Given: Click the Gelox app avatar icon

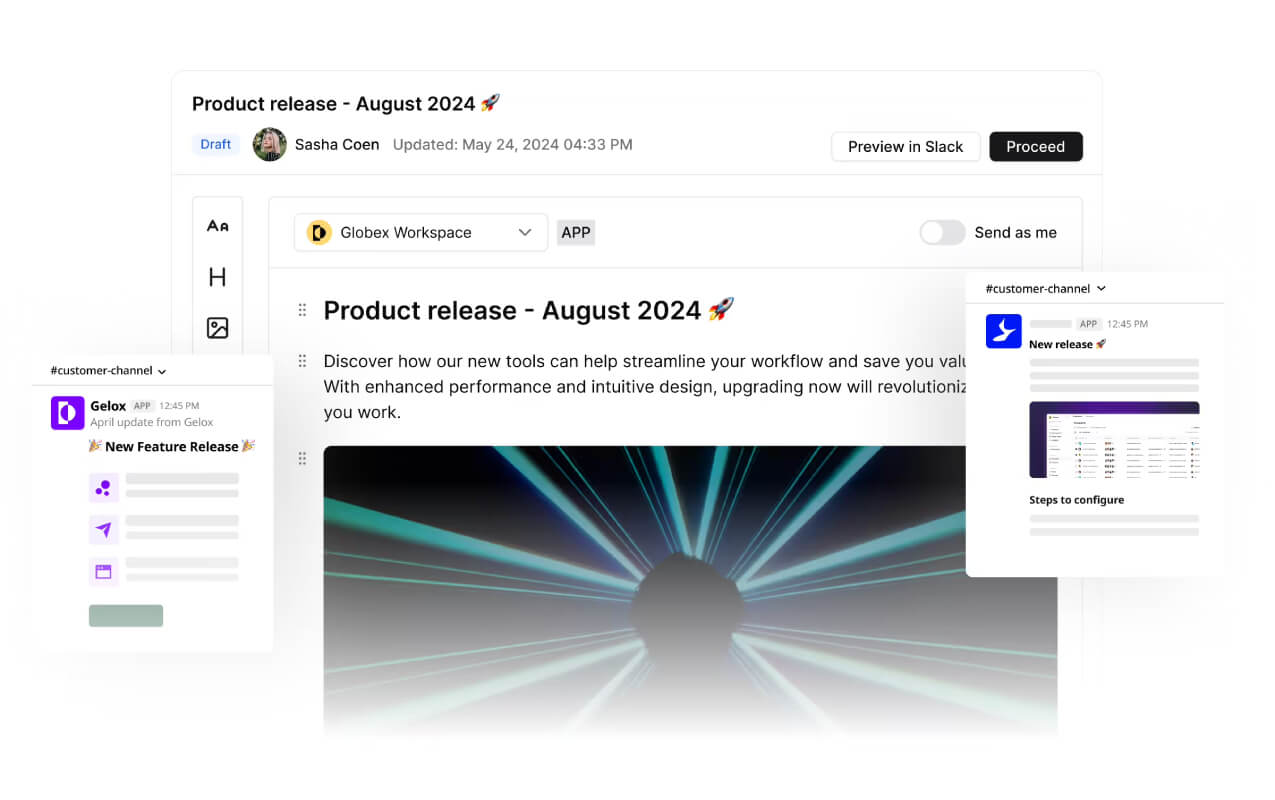Looking at the screenshot, I should [x=68, y=413].
